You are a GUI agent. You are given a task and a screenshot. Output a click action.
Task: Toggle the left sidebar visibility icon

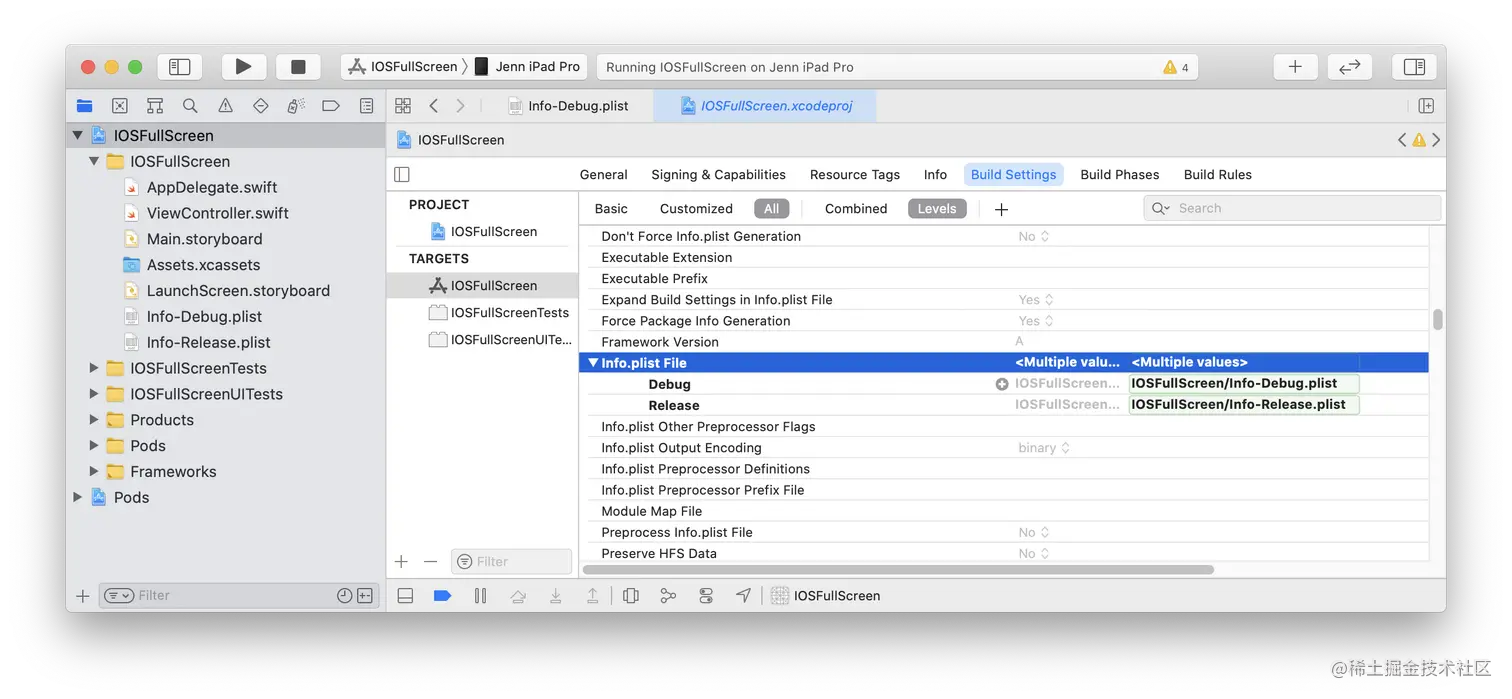tap(180, 66)
